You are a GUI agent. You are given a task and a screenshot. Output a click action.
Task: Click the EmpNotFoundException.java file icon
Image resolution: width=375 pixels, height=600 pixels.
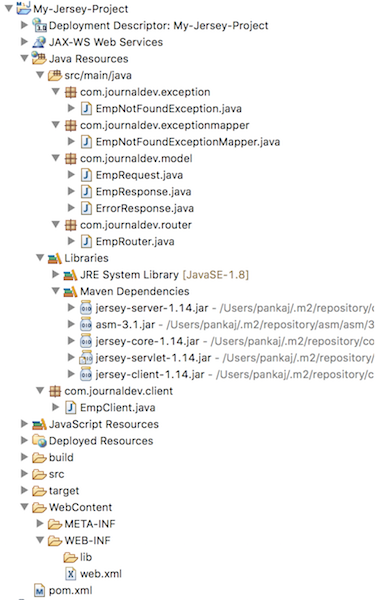pos(86,109)
